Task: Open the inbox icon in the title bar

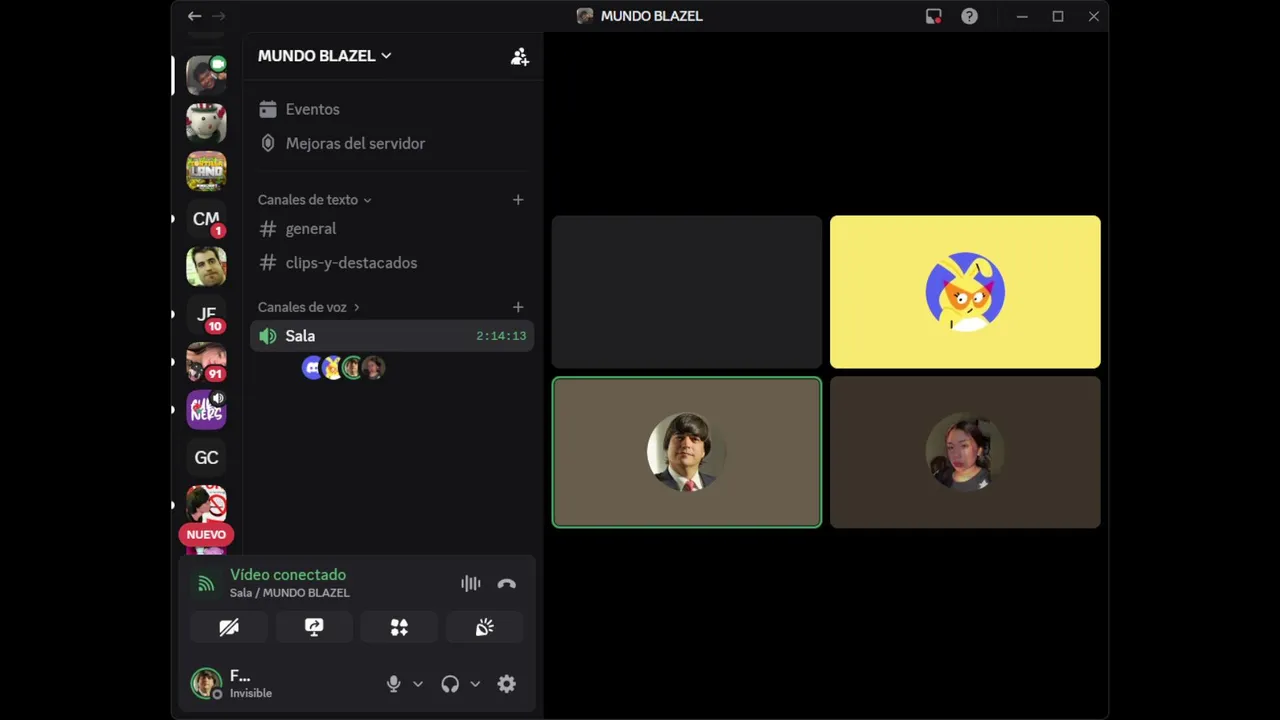Action: pos(933,16)
